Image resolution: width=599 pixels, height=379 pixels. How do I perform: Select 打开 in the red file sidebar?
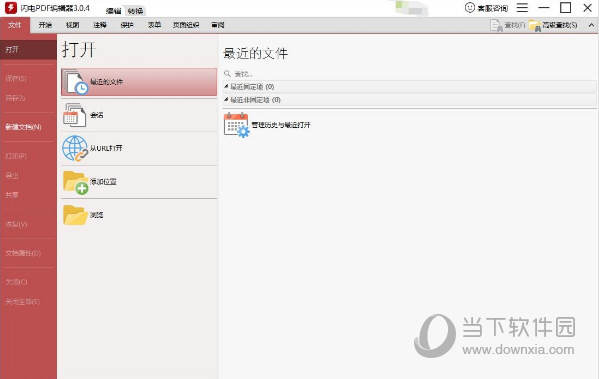28,50
